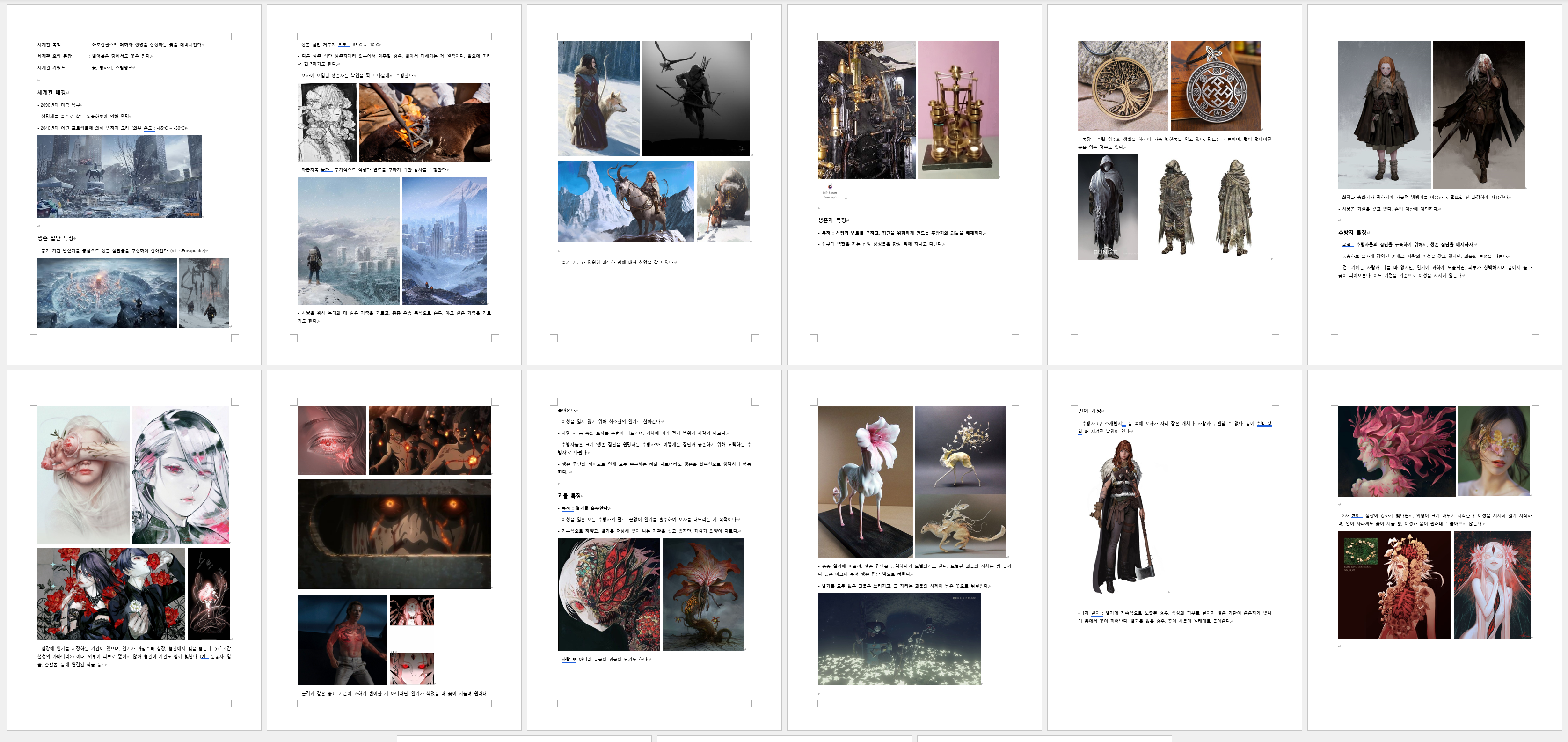1568x742 pixels.
Task: Click the Frostpunk reference text line
Action: click(122, 250)
